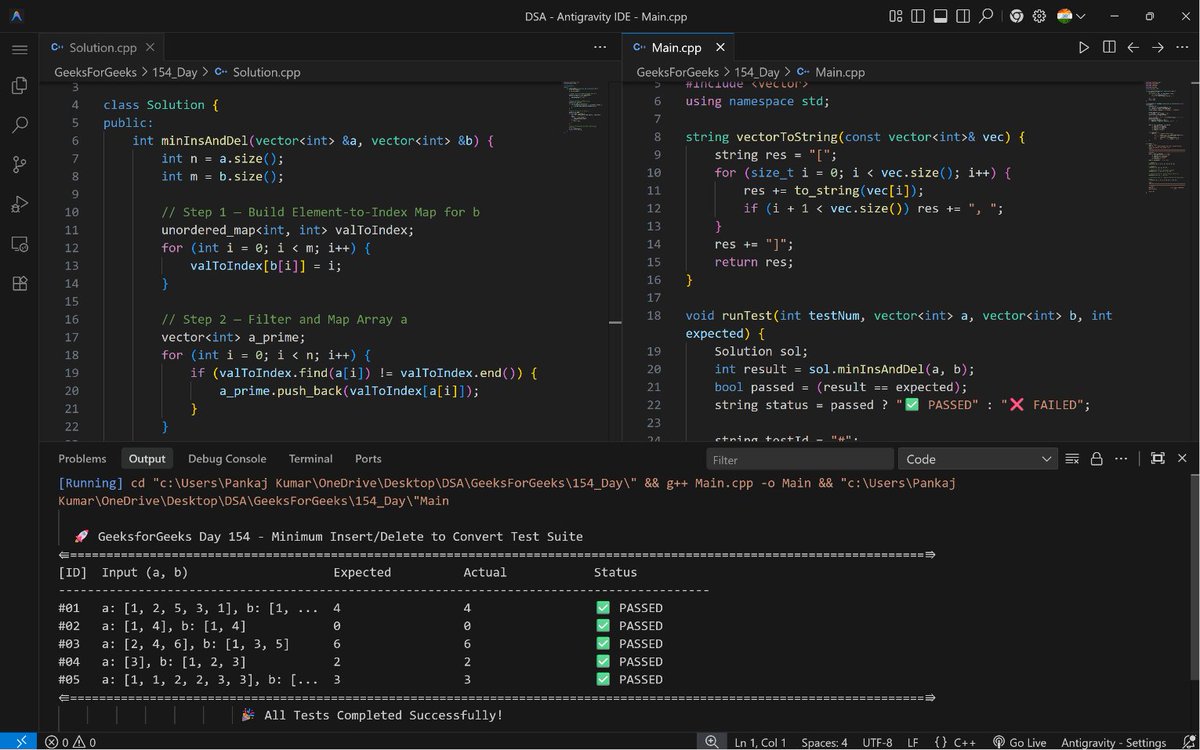Toggle output auto-scroll lock
The image size is (1200, 750).
click(x=1096, y=459)
